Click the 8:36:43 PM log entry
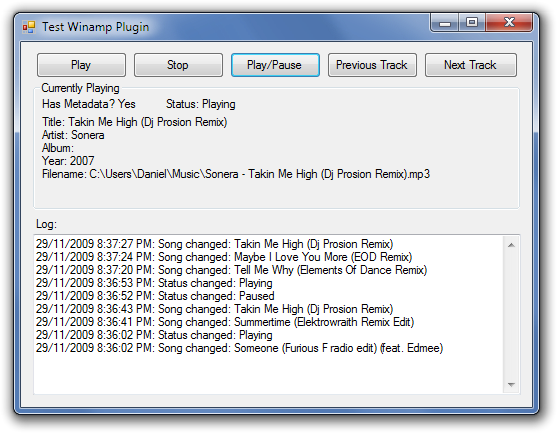Viewport: 558px width, 434px height. [x=215, y=309]
